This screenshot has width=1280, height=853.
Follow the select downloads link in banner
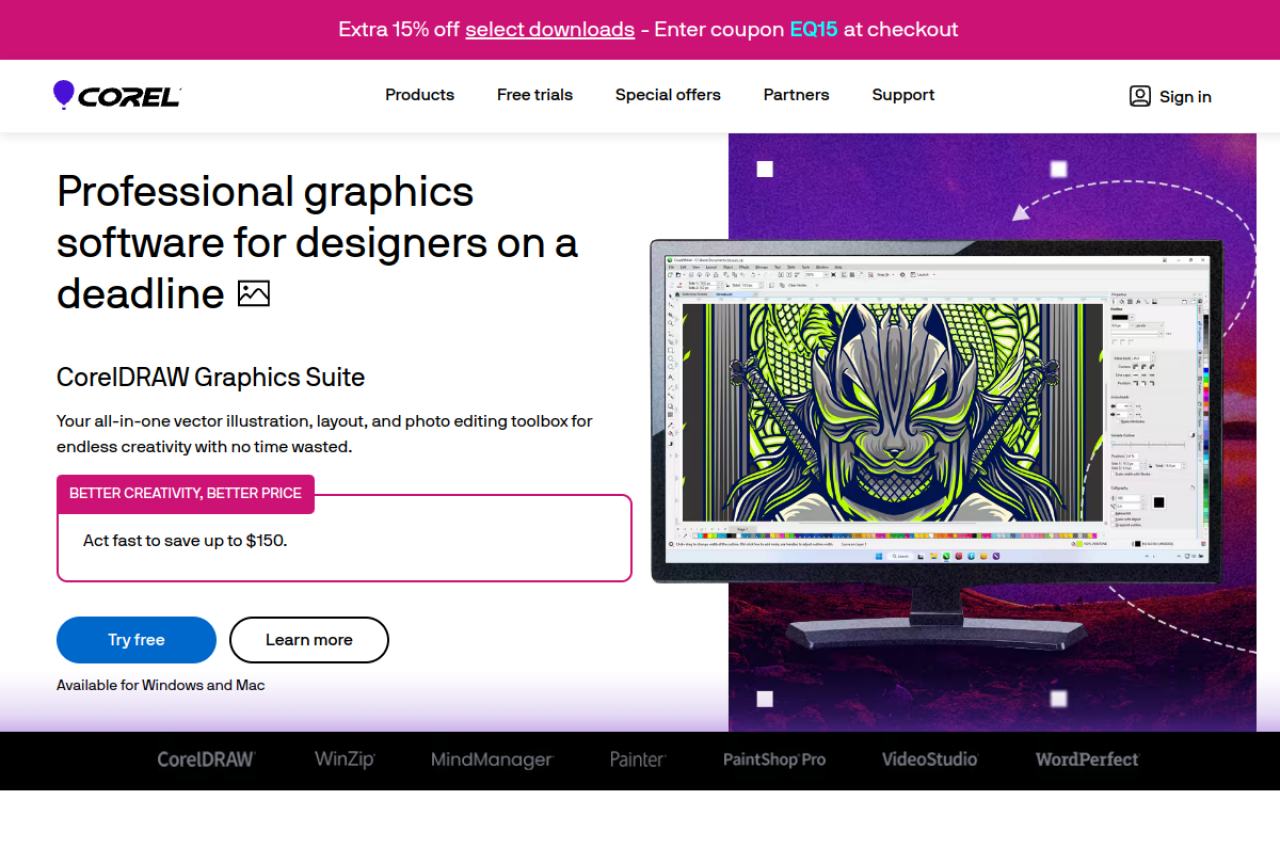click(x=550, y=29)
